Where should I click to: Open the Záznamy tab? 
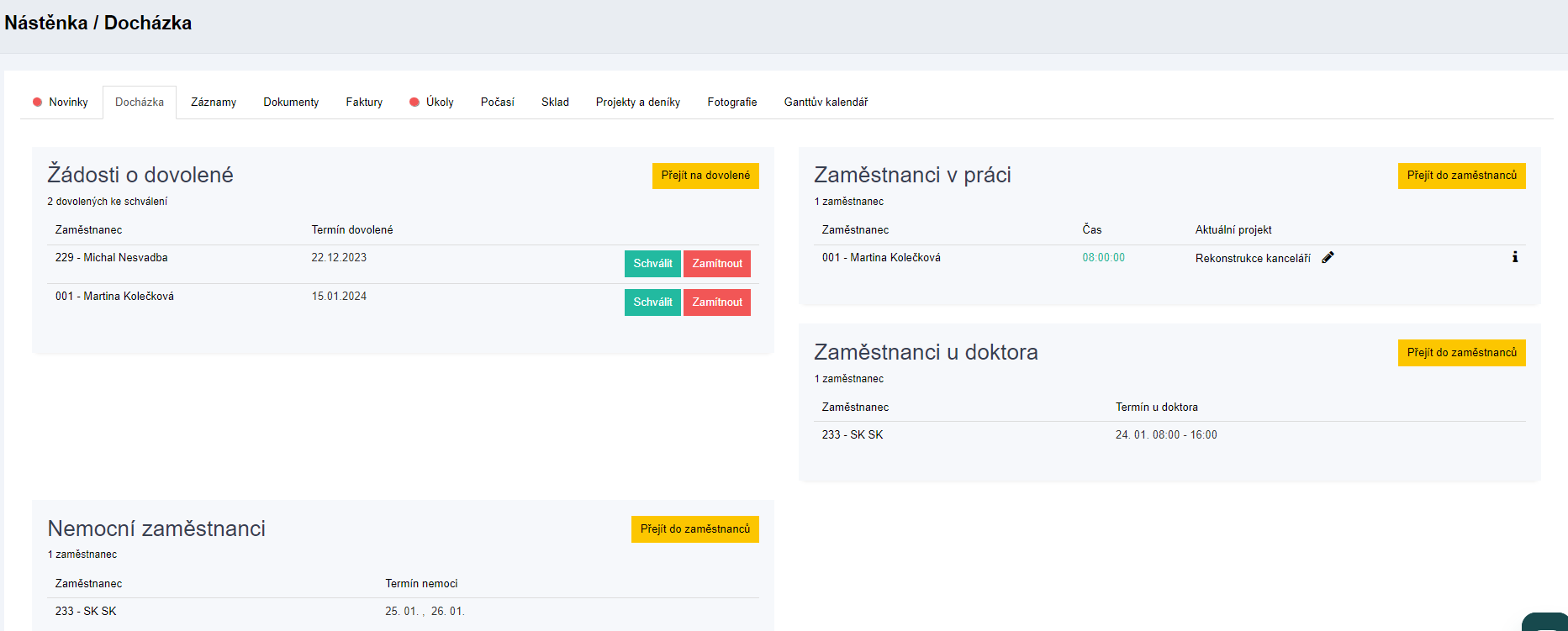(214, 103)
